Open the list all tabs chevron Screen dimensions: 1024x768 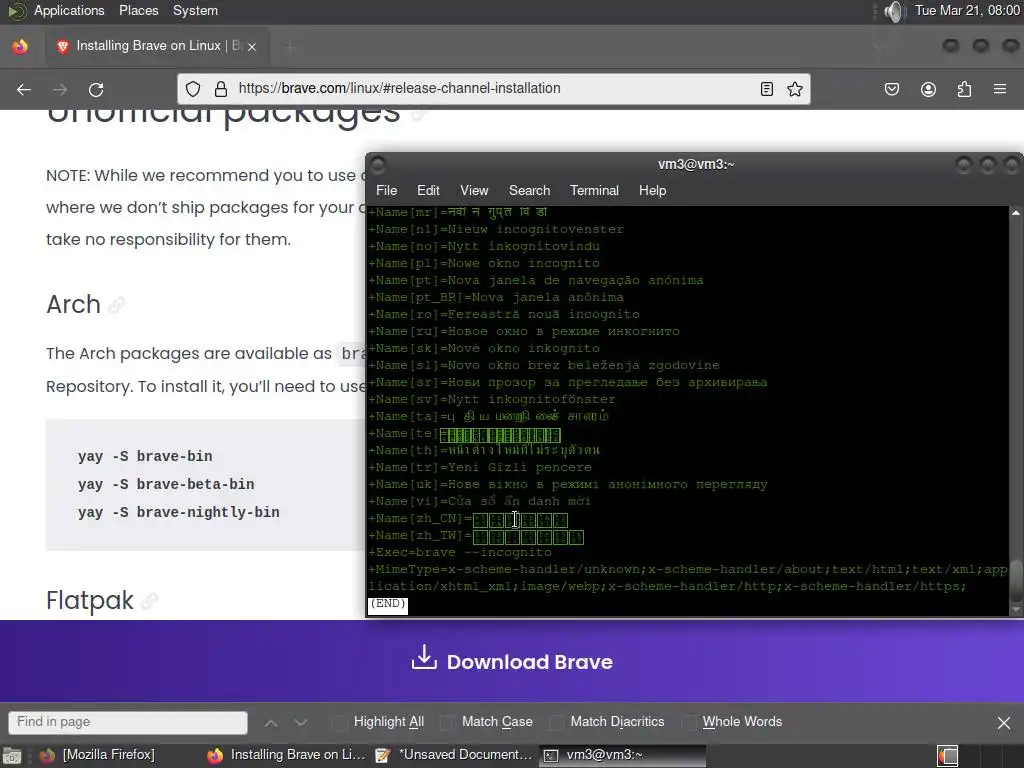tap(878, 46)
